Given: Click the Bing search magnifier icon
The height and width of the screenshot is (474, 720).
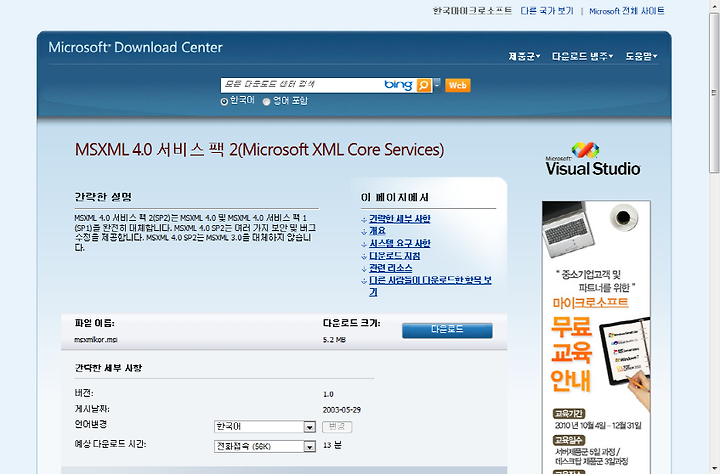Looking at the screenshot, I should [423, 85].
